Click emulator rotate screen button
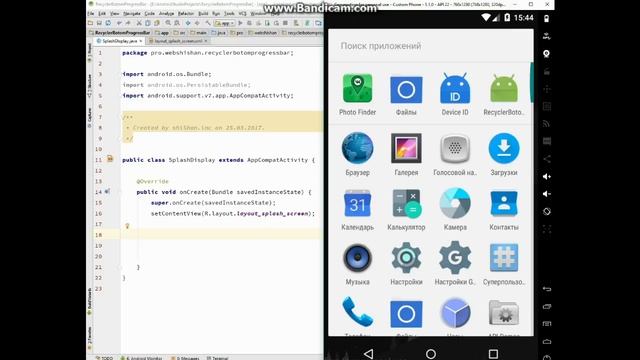The height and width of the screenshot is (360, 640). (x=547, y=211)
